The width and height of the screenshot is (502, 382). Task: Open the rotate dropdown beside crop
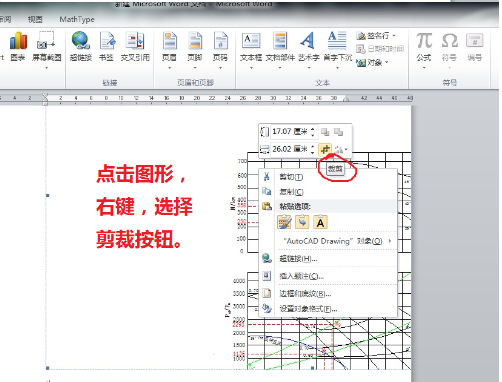341,150
